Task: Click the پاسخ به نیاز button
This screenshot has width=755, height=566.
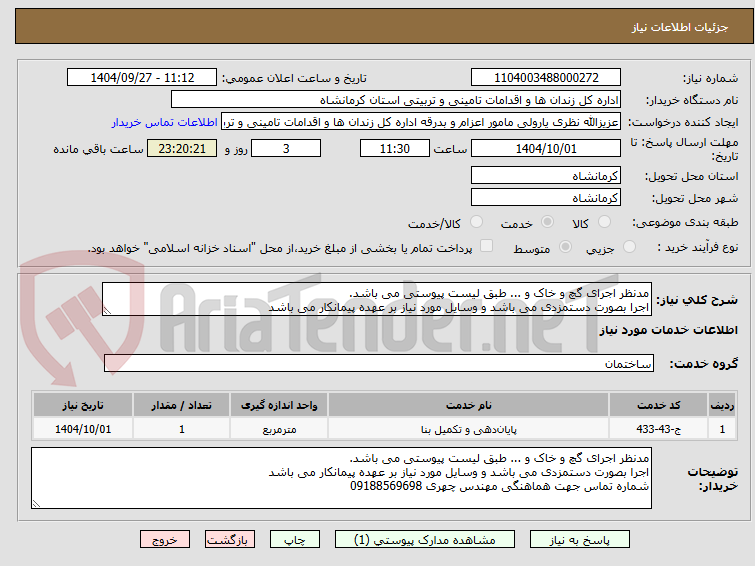Action: (580, 540)
